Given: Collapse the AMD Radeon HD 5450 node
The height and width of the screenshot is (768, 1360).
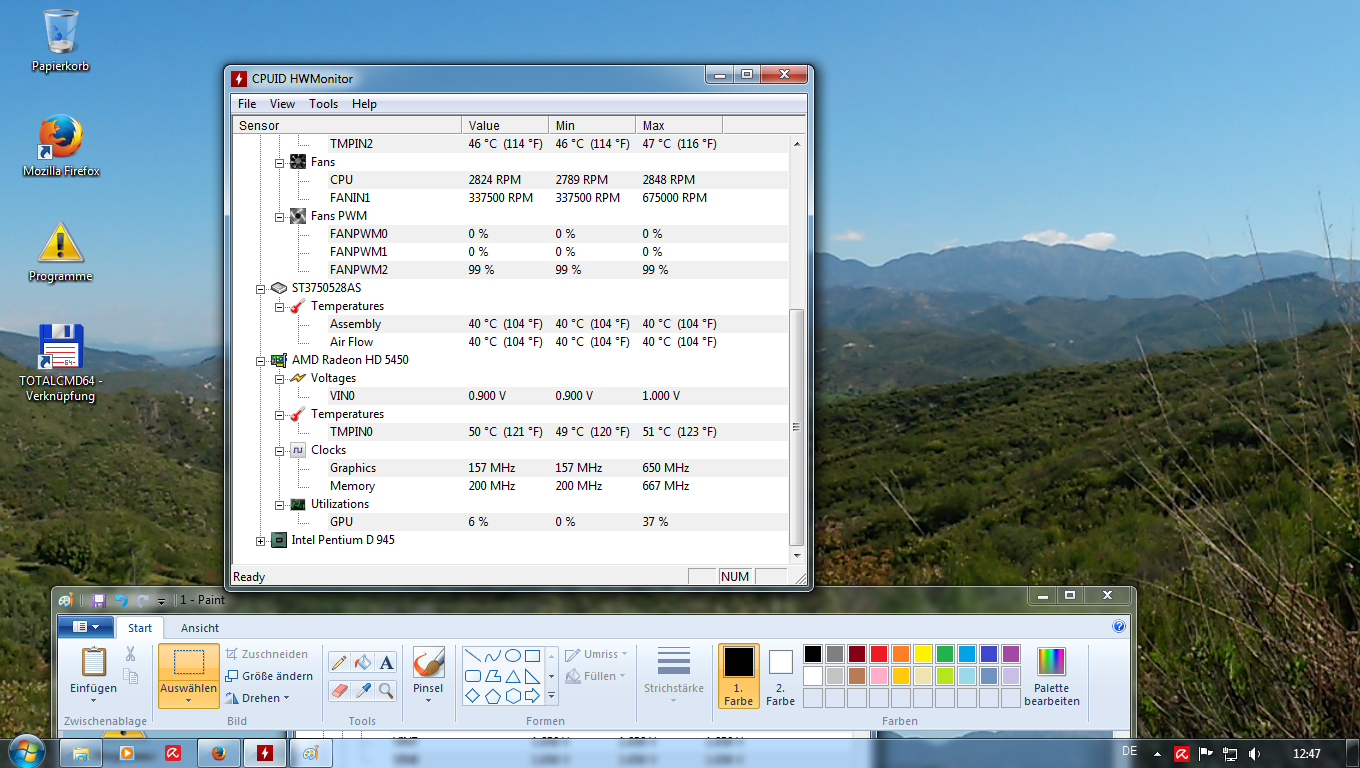Looking at the screenshot, I should 261,360.
